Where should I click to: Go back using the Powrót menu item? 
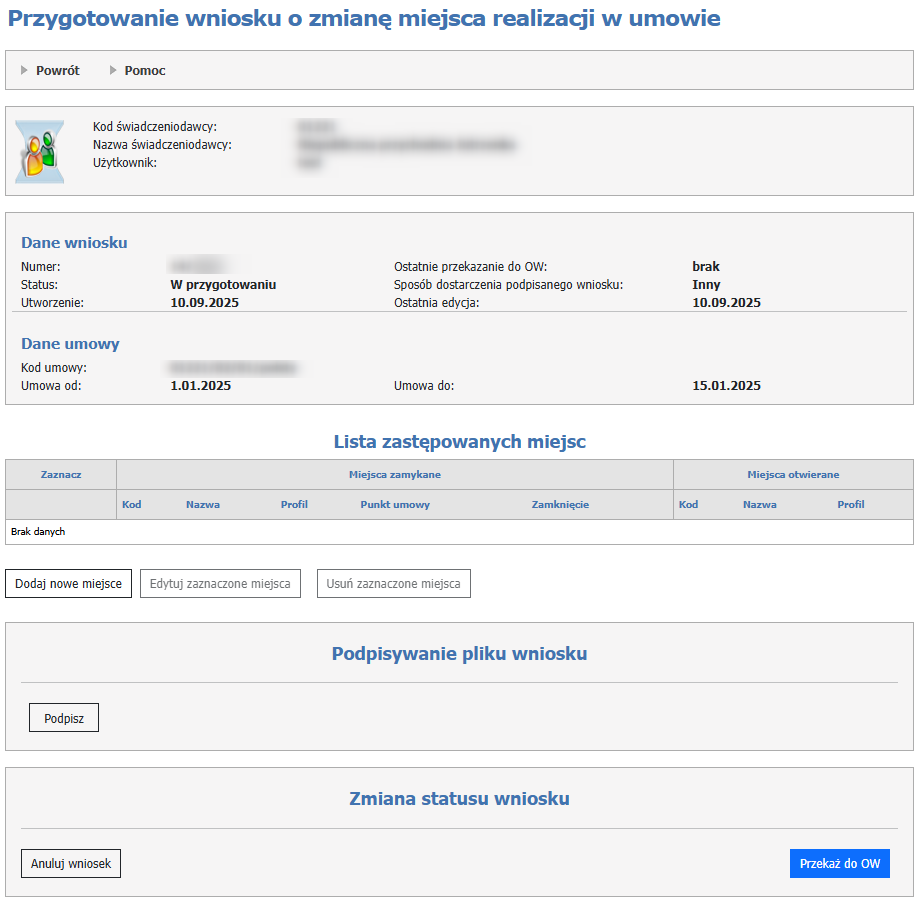pos(57,71)
